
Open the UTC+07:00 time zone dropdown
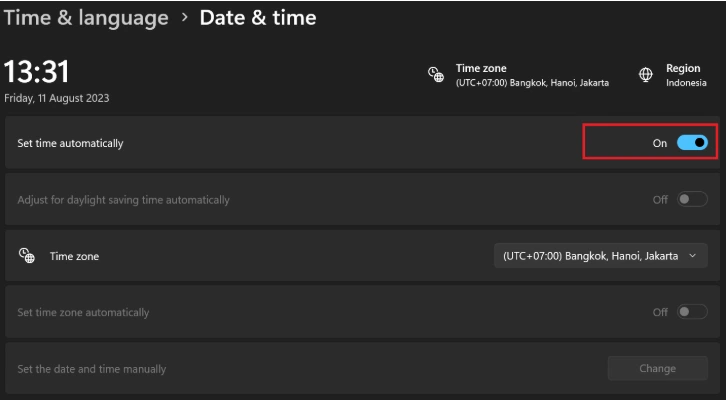[x=601, y=256]
